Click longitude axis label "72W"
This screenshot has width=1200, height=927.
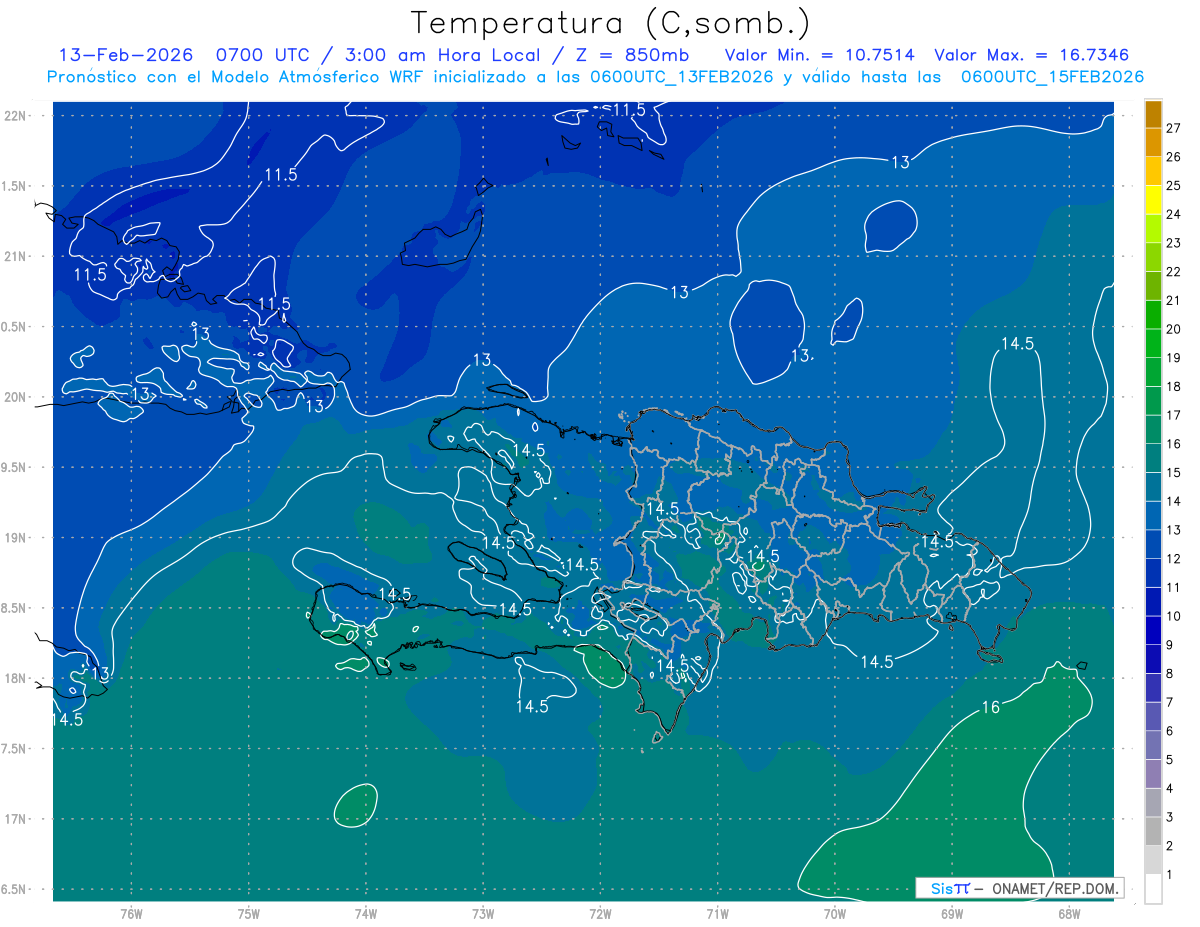point(600,914)
